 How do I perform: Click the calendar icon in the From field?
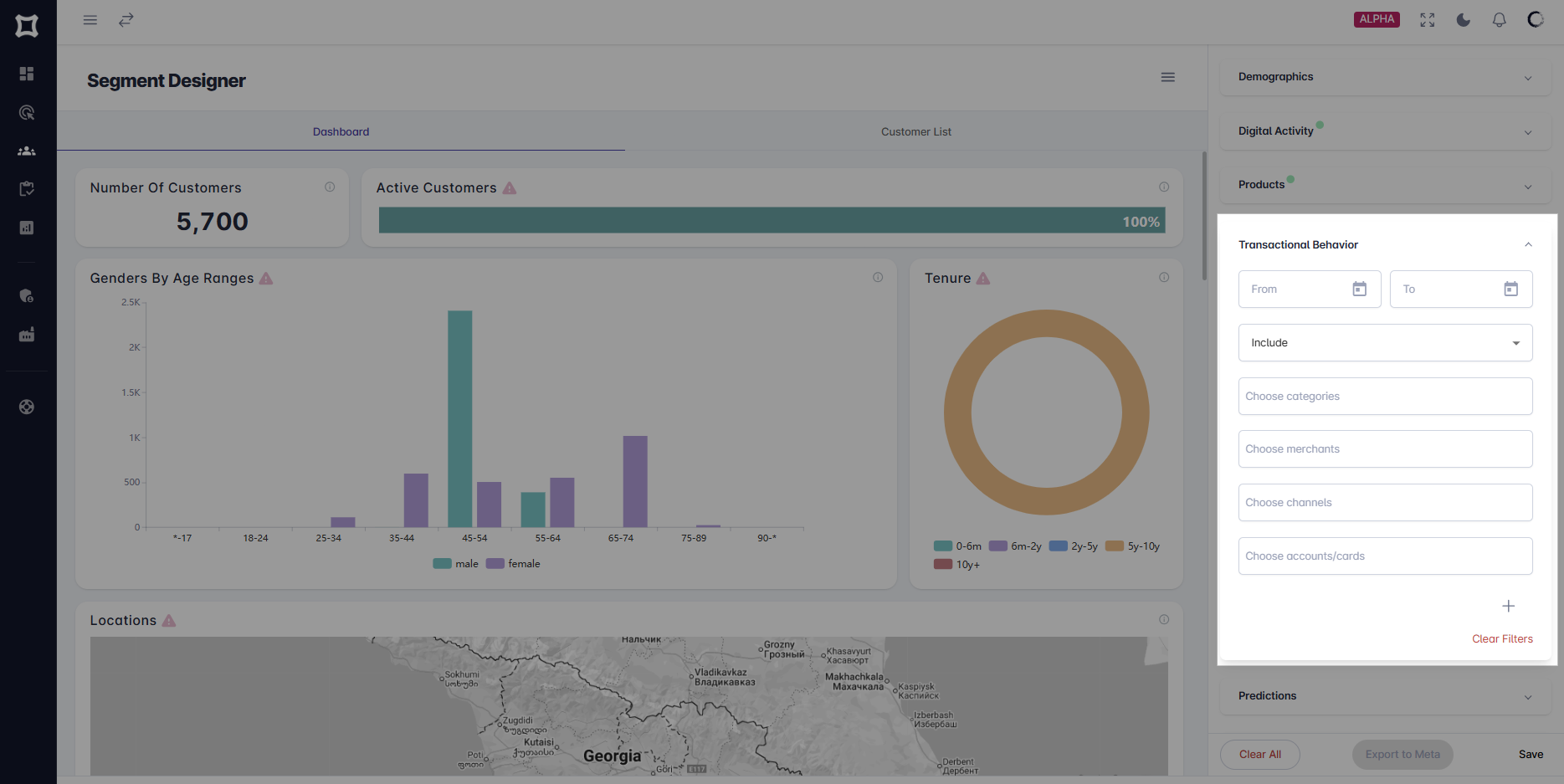click(x=1360, y=289)
